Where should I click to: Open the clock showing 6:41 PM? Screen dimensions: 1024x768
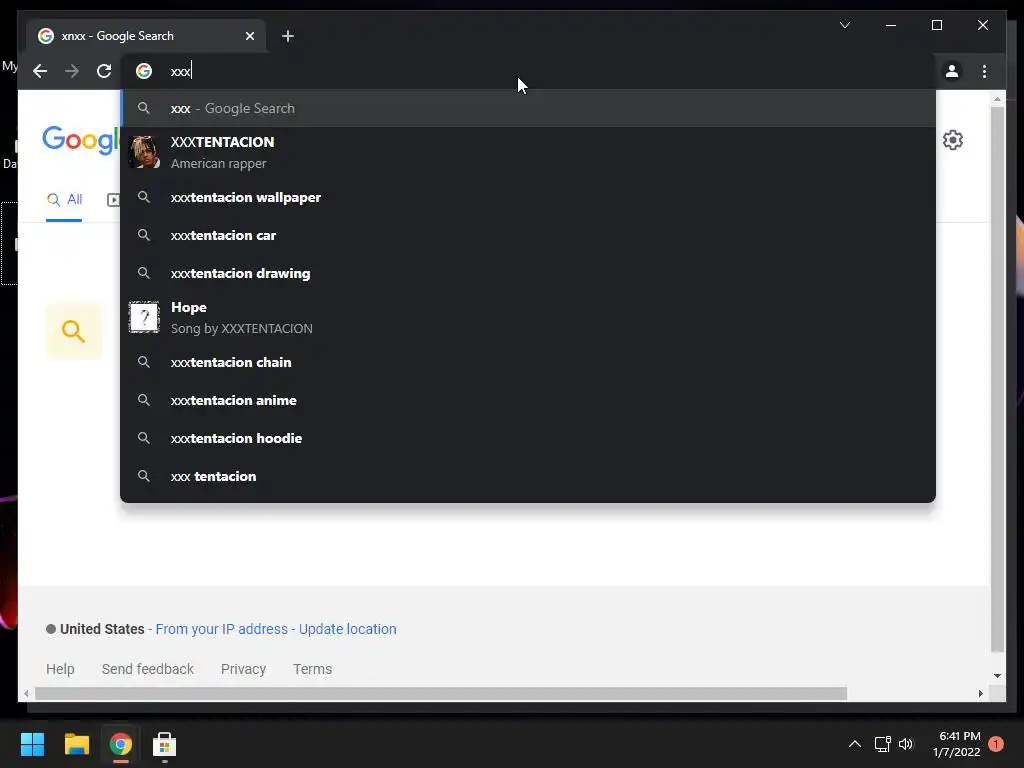[x=957, y=744]
